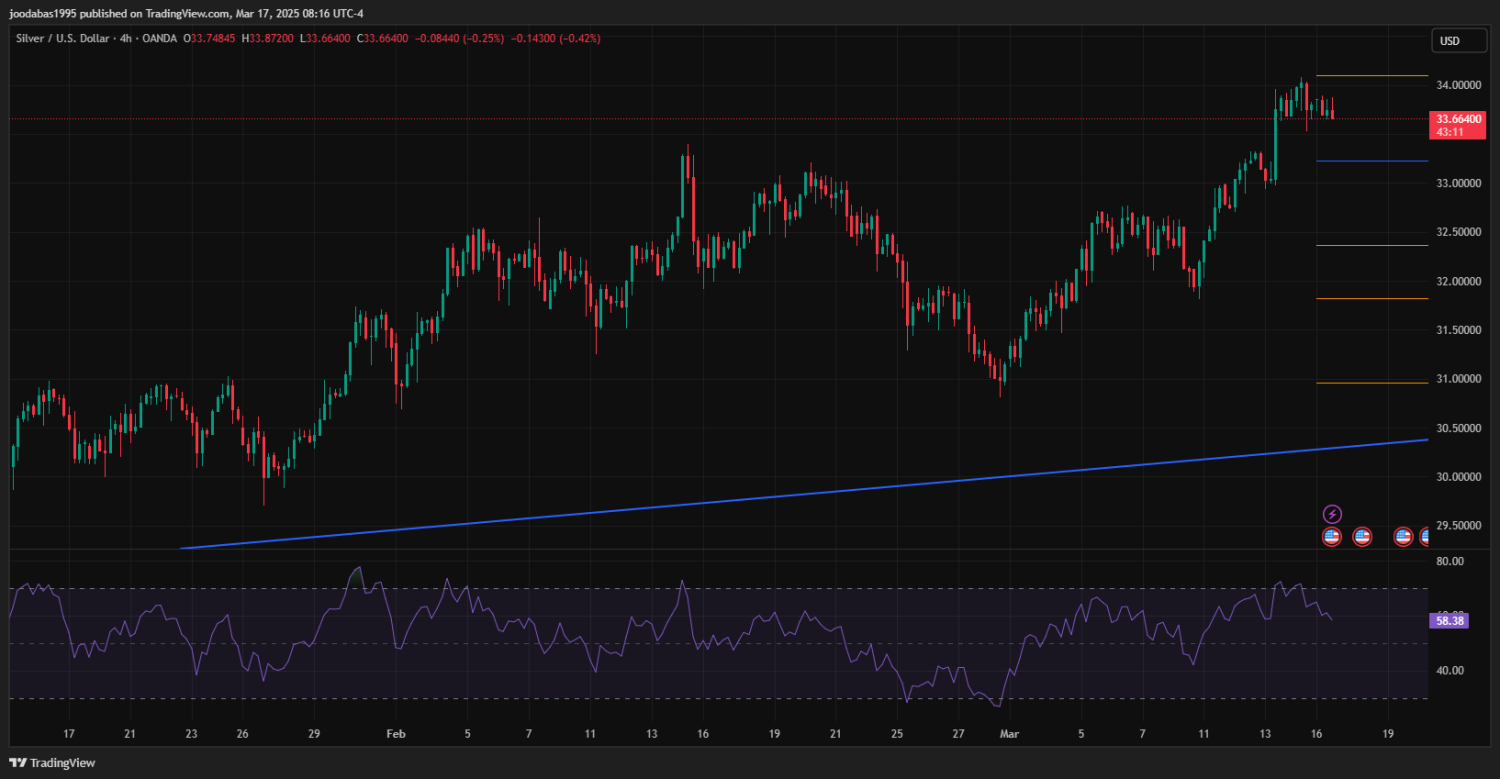Click the purple lightning bolt event icon
This screenshot has height=779, width=1500.
(x=1332, y=514)
